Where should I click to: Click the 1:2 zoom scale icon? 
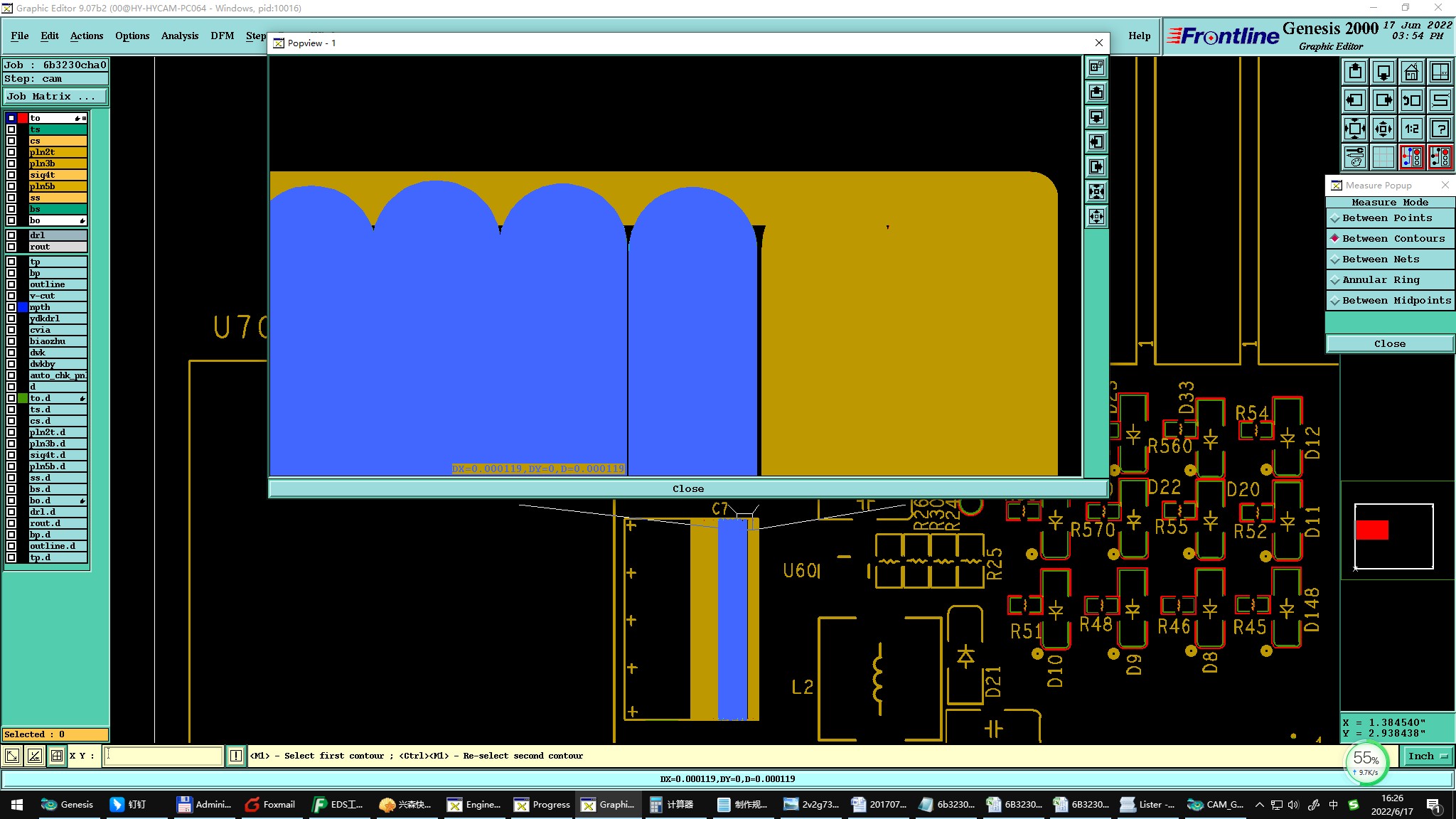click(x=1411, y=129)
